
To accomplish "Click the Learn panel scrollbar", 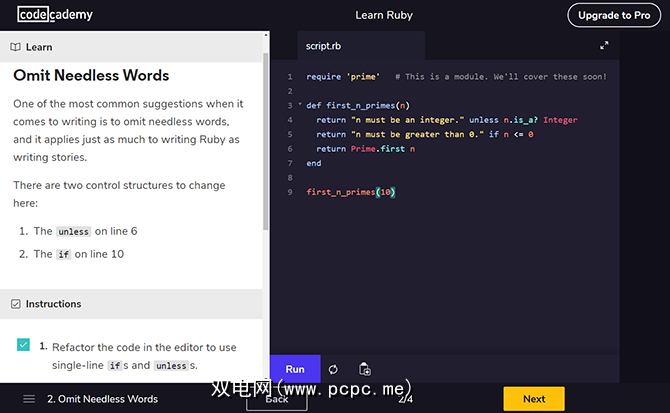I will [266, 141].
